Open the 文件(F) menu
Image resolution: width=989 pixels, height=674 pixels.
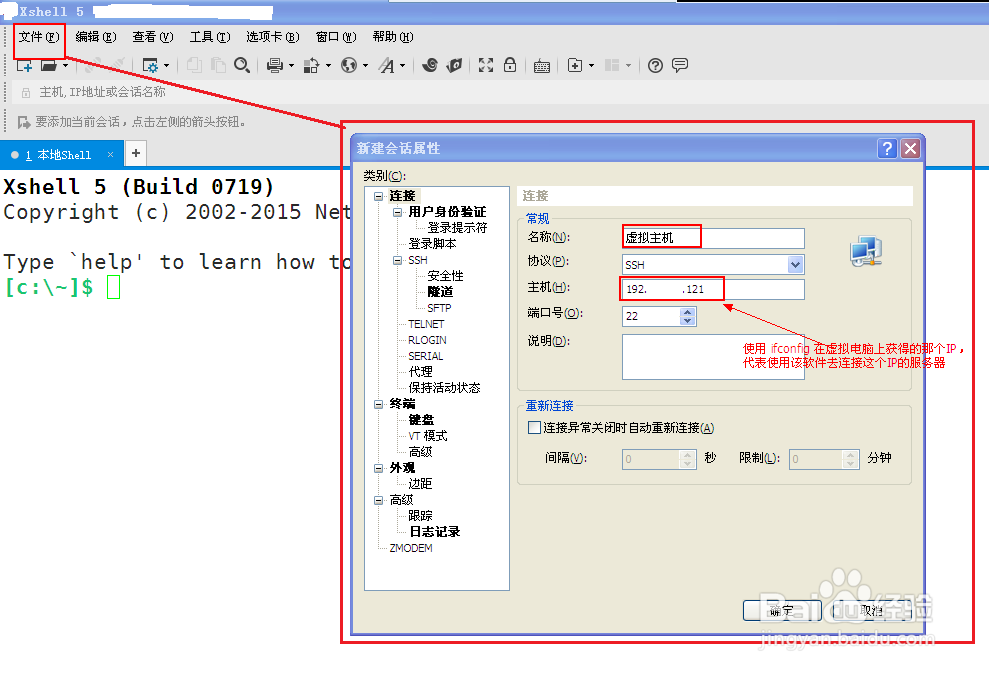(x=38, y=37)
